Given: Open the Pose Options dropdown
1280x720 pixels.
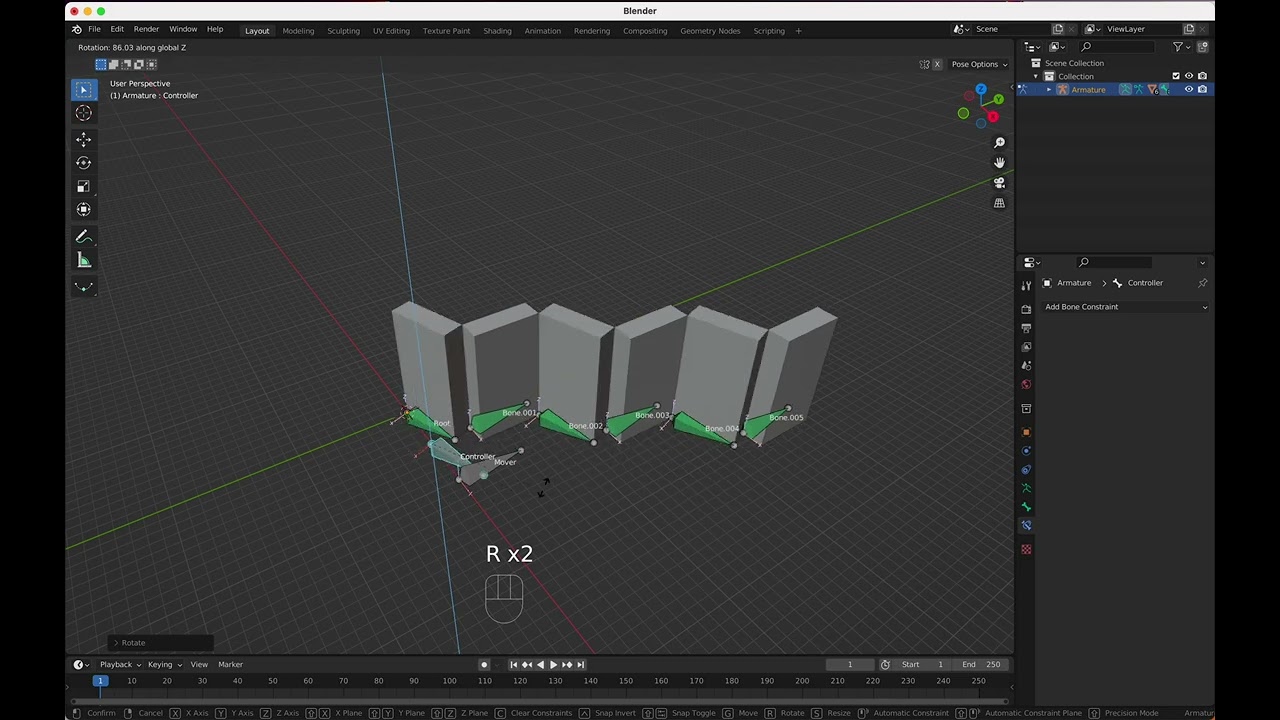Looking at the screenshot, I should point(979,64).
